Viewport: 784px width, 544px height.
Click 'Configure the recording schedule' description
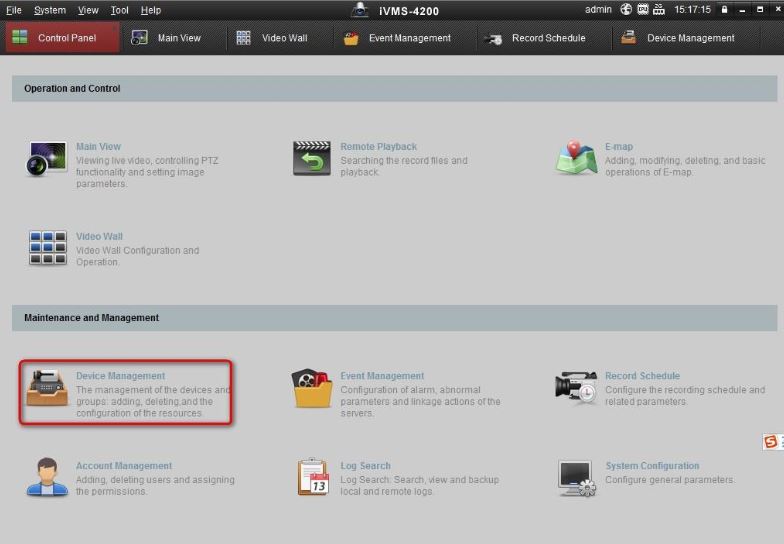point(685,396)
